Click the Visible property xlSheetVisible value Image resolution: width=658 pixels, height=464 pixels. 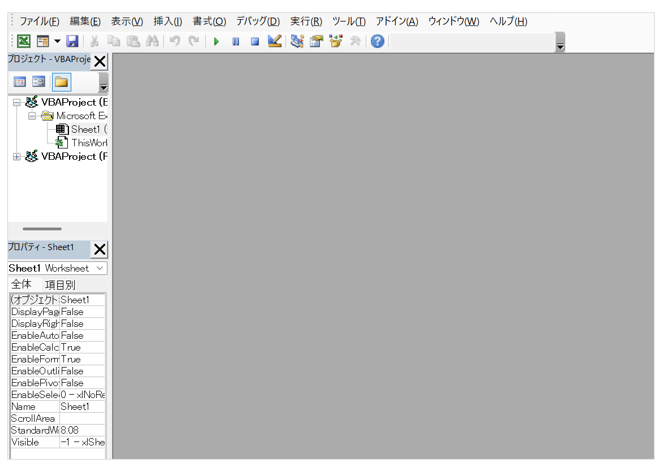[82, 442]
